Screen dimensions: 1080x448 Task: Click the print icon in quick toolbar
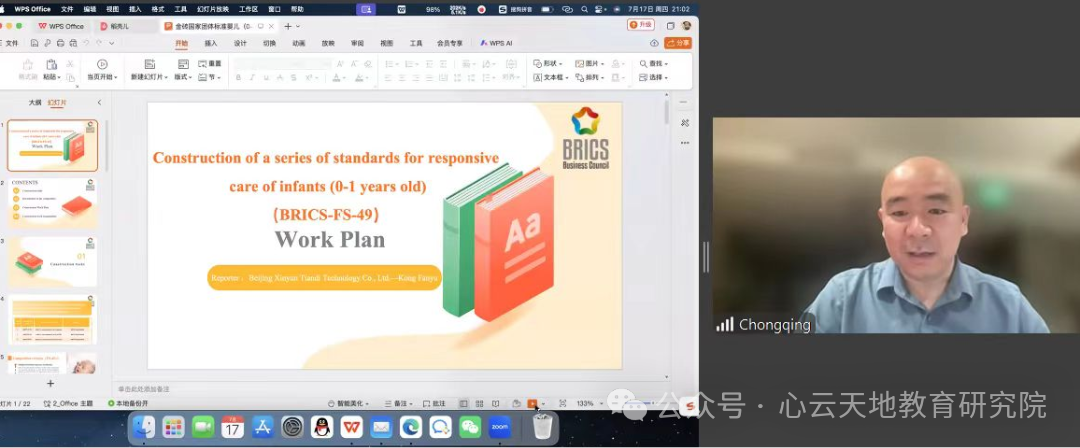tap(61, 43)
